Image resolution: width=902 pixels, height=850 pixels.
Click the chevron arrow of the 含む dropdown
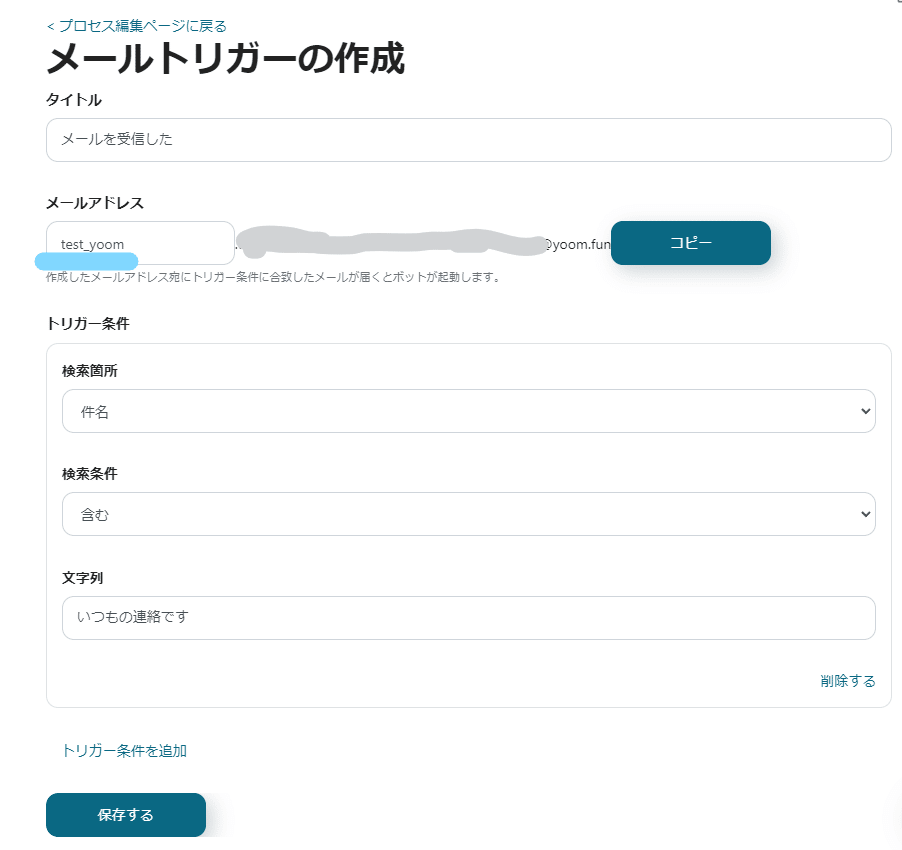[x=865, y=514]
